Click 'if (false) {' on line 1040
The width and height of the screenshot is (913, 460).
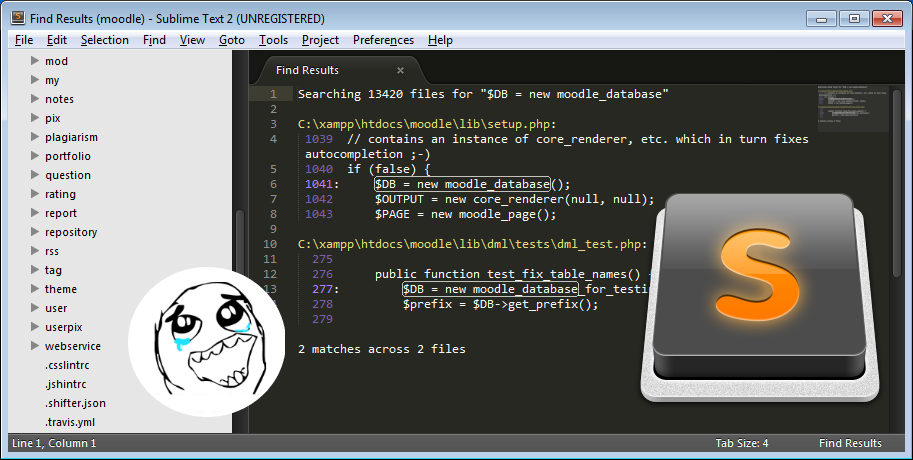[x=389, y=169]
